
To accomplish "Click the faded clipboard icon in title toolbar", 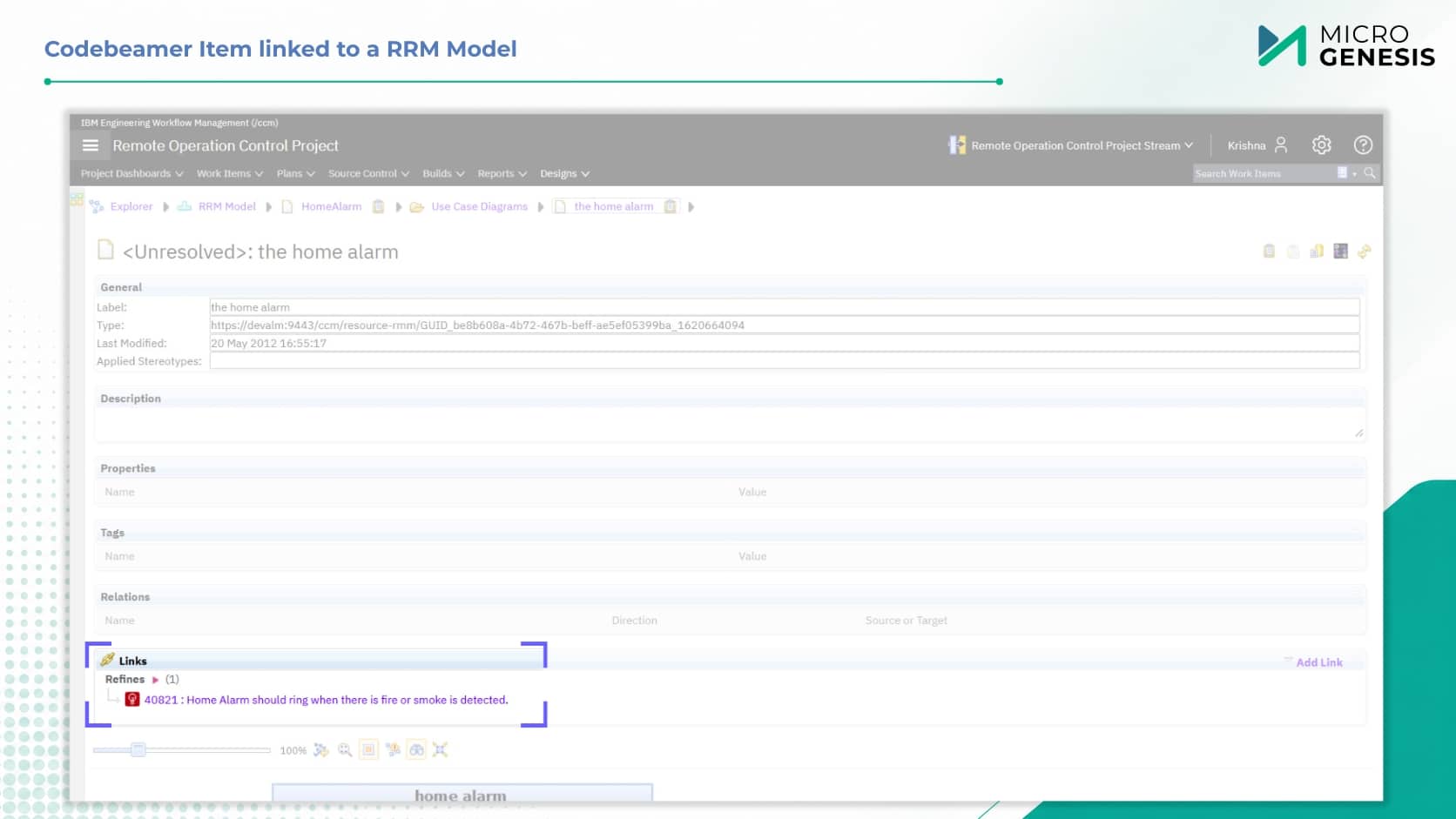I will coord(1293,252).
